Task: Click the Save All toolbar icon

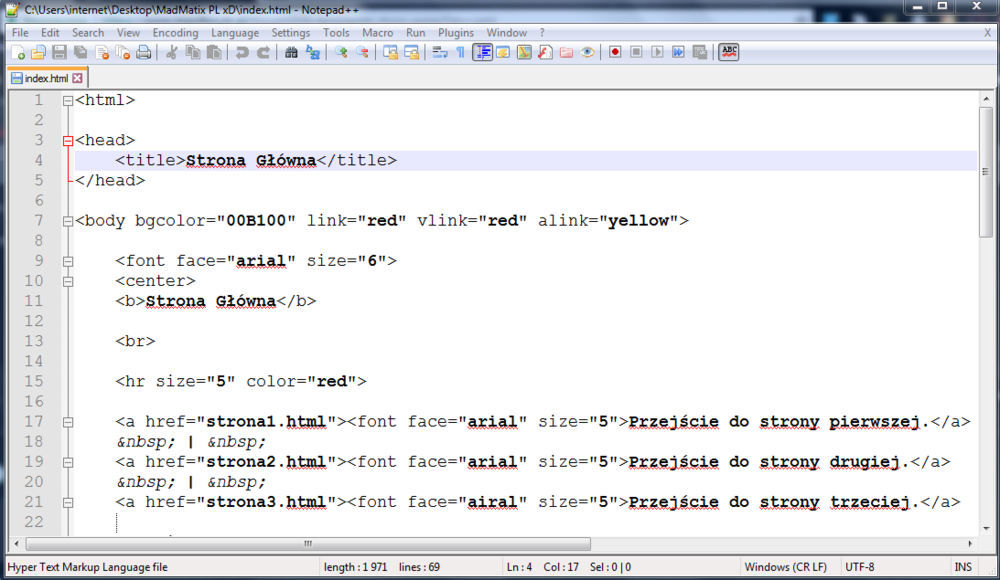Action: point(80,52)
